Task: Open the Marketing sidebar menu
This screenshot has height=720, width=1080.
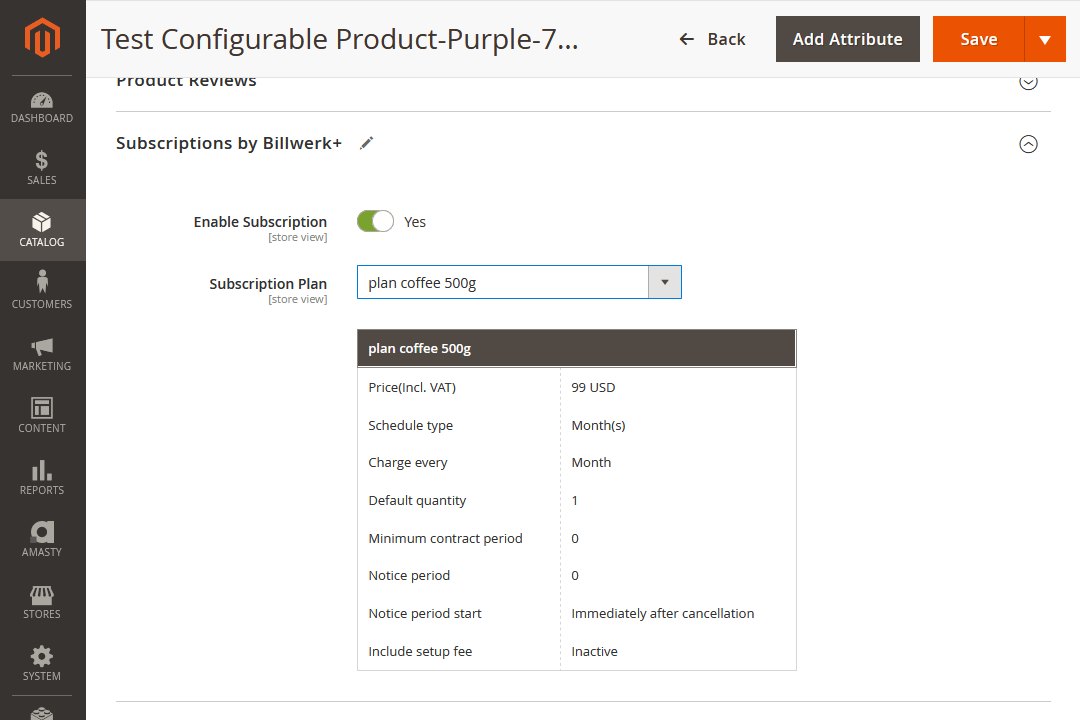Action: pyautogui.click(x=42, y=354)
